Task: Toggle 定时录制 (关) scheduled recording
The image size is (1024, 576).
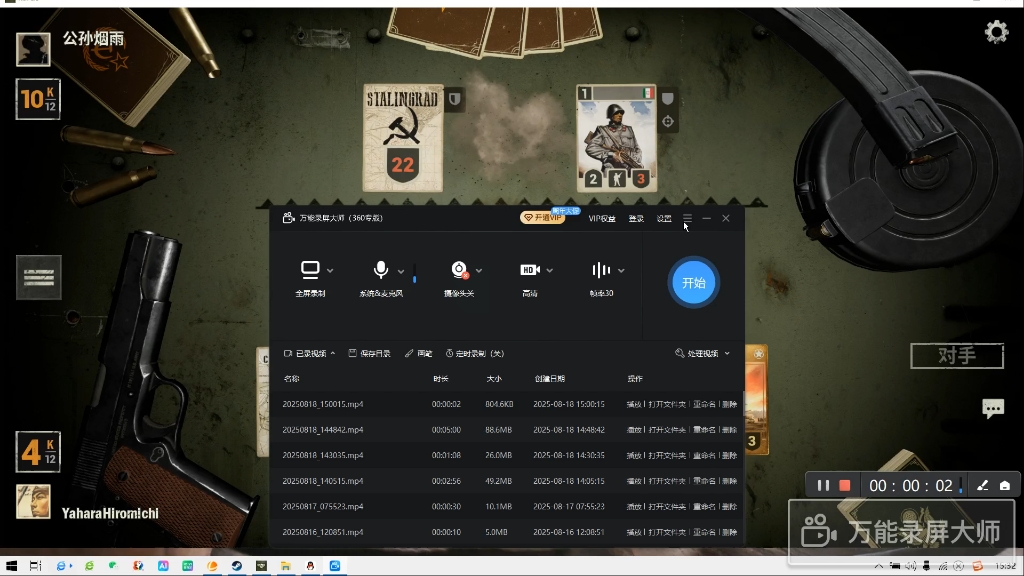Action: [x=475, y=353]
